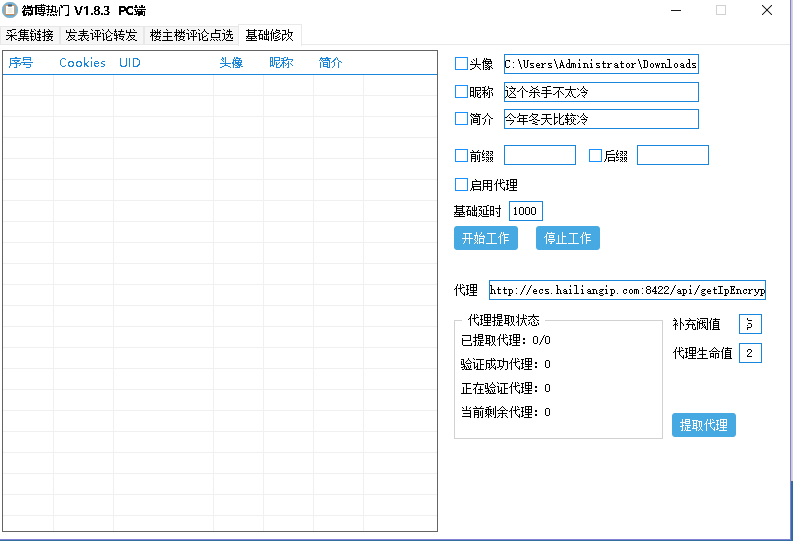Enable the 头像 checkbox

pyautogui.click(x=461, y=64)
